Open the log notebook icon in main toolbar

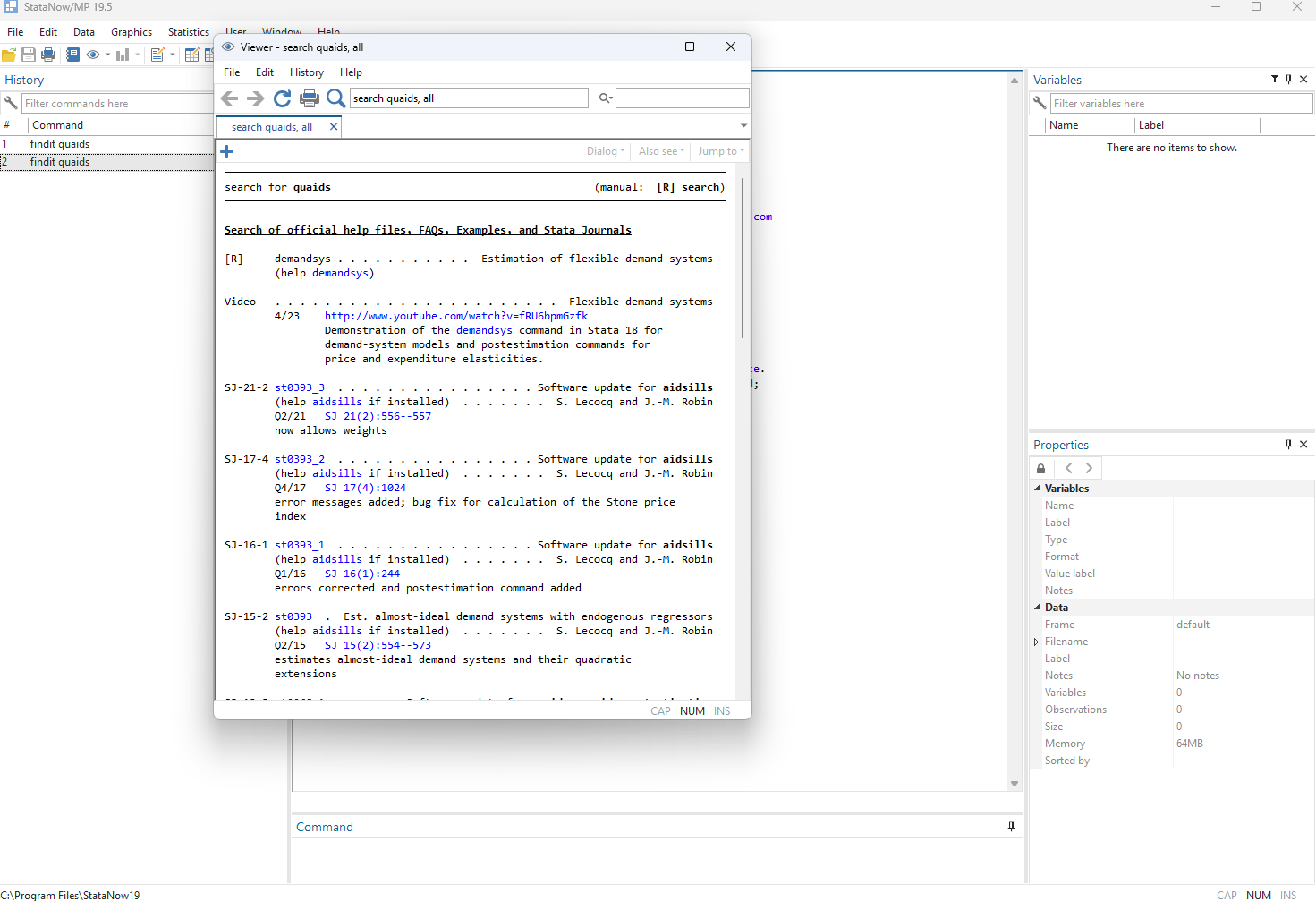(72, 55)
